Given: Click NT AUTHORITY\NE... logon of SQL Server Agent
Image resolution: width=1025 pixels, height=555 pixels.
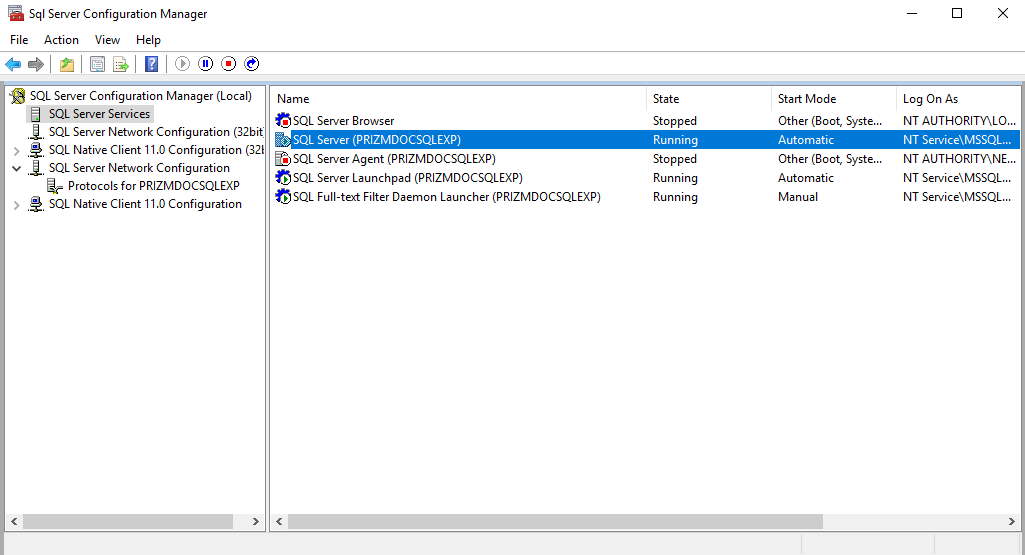Looking at the screenshot, I should tap(959, 159).
